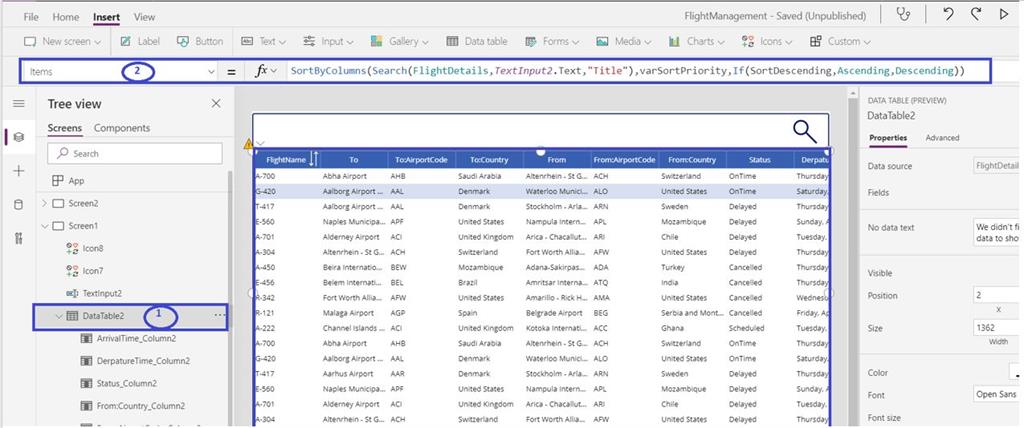1024x428 pixels.
Task: Click the From:Country column header
Action: 692,159
